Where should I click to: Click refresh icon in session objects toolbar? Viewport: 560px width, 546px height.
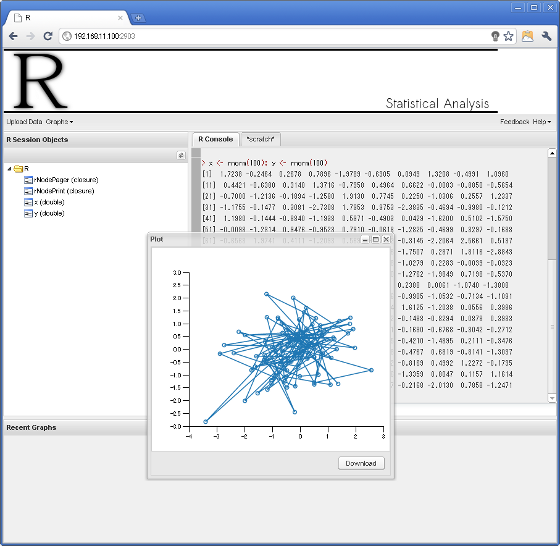coord(181,155)
